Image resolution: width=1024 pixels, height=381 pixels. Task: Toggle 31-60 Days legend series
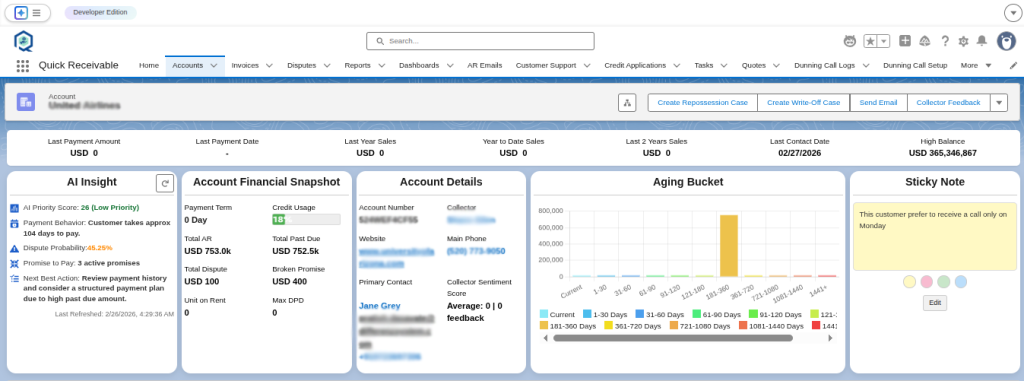coord(659,314)
